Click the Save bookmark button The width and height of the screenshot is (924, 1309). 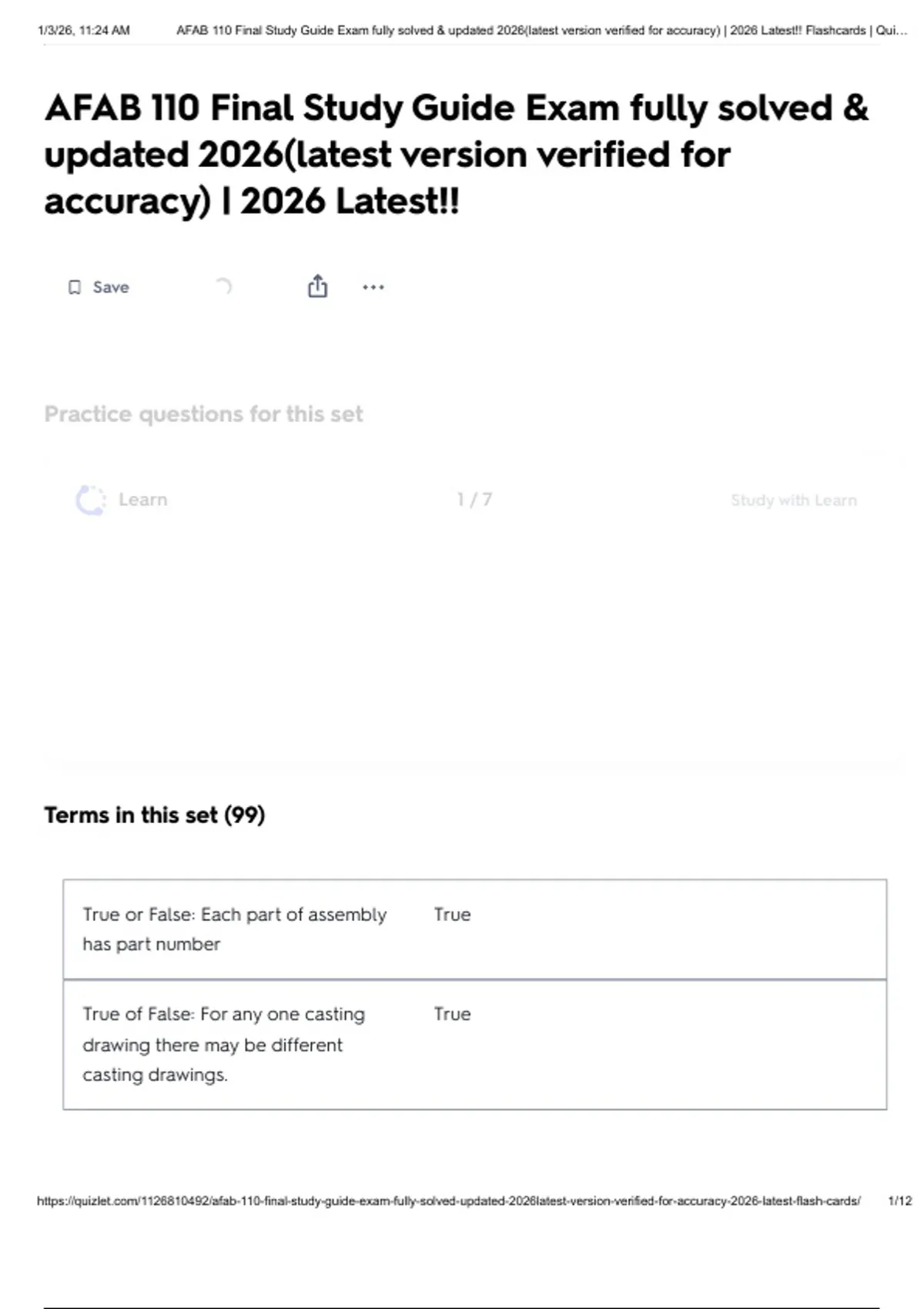click(x=99, y=287)
